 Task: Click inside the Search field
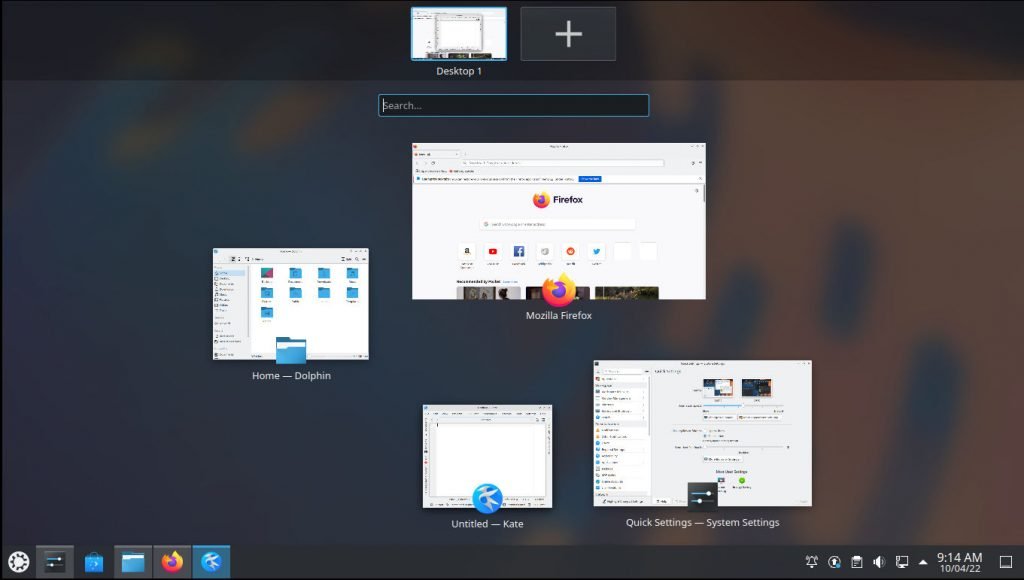[x=513, y=105]
